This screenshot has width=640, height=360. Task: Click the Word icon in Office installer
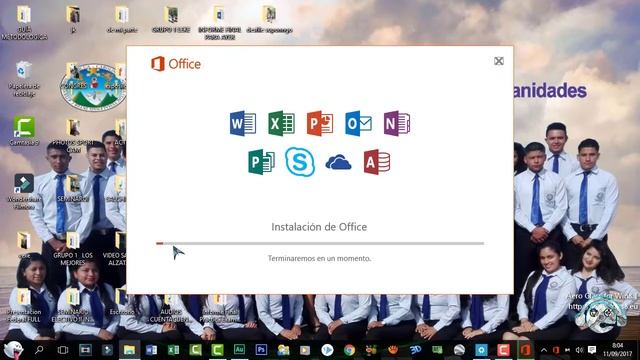(243, 123)
